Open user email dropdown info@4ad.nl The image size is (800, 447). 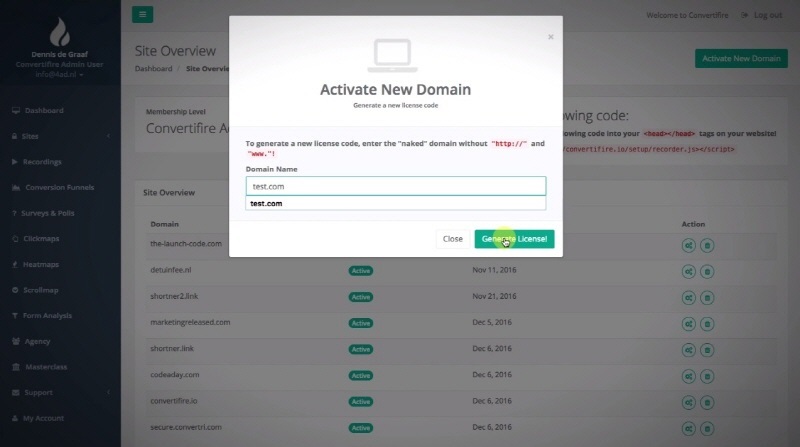point(59,74)
